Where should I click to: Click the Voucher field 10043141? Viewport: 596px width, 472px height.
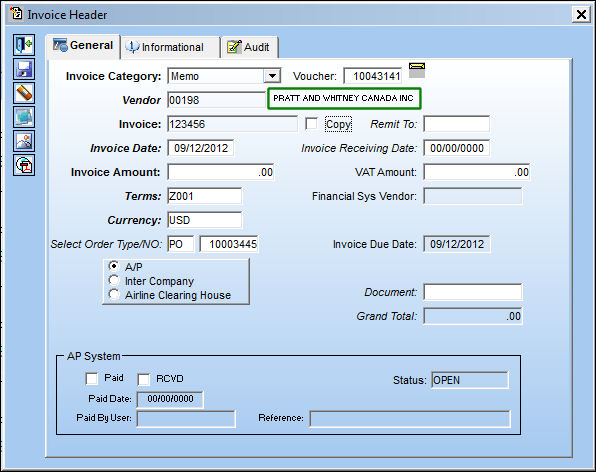pyautogui.click(x=372, y=76)
